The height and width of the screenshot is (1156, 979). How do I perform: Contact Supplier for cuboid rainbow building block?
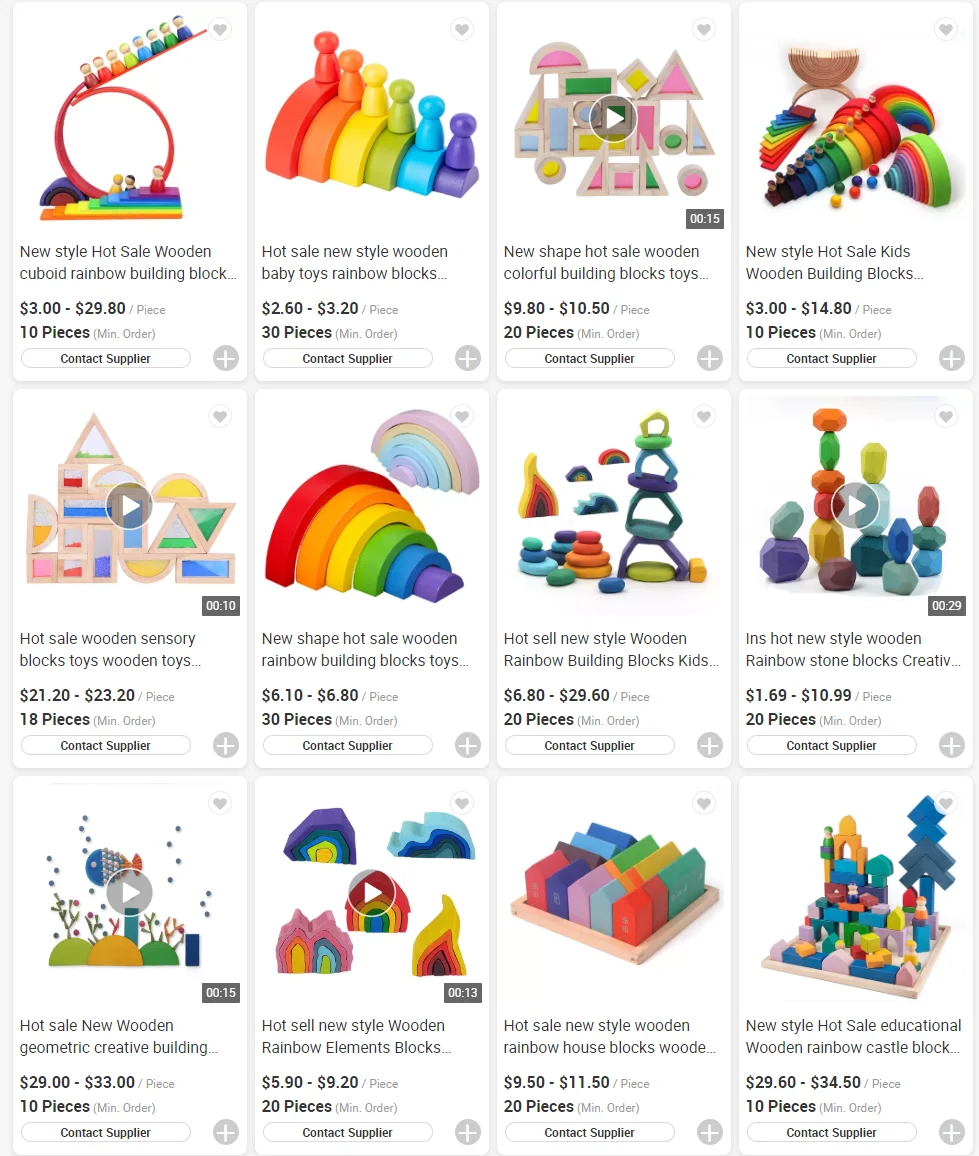pyautogui.click(x=105, y=358)
